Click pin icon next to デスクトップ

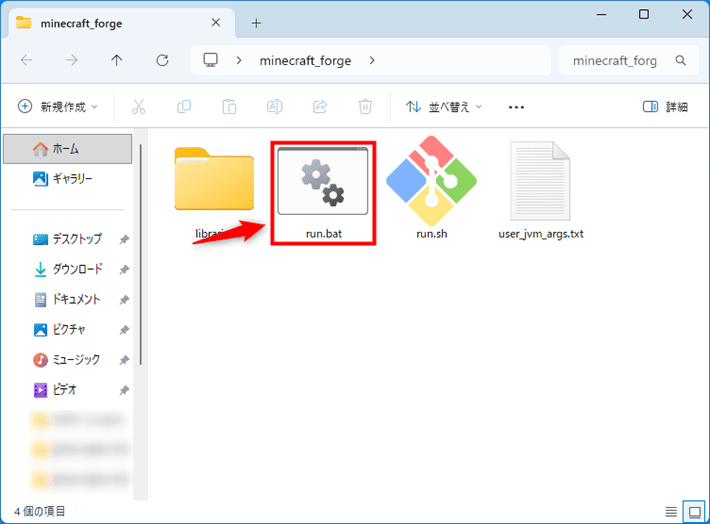click(x=124, y=239)
